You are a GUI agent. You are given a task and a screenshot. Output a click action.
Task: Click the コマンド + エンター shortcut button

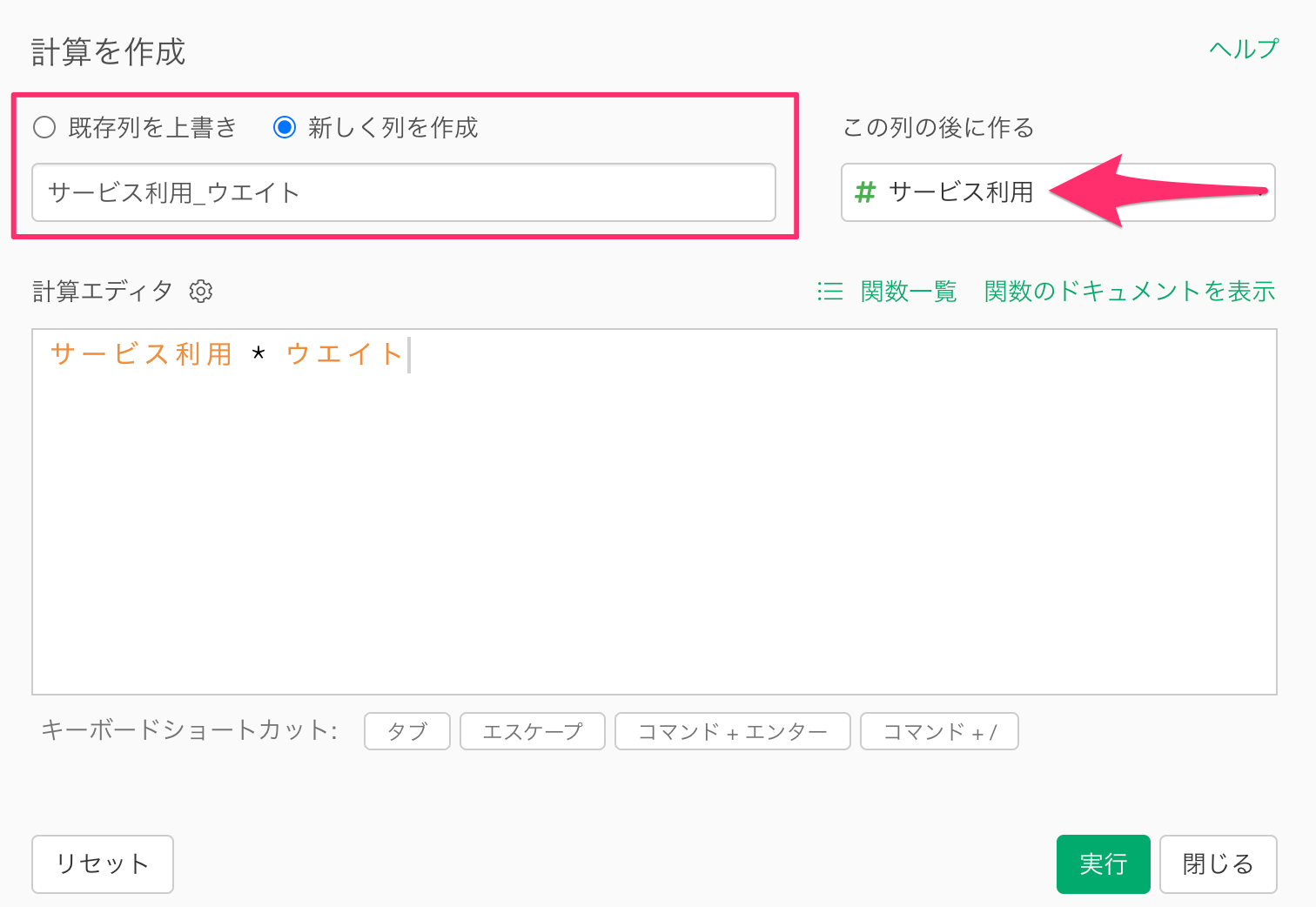click(733, 731)
